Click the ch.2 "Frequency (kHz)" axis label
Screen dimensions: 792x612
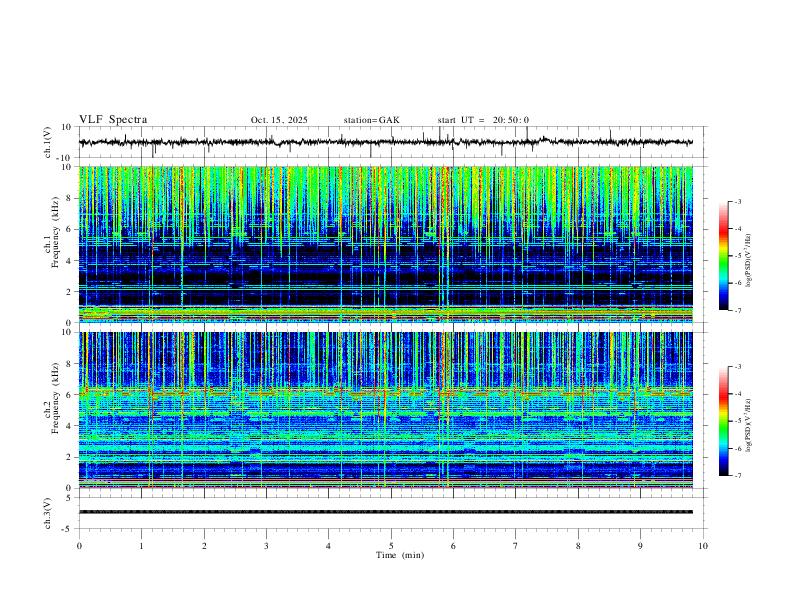55,398
